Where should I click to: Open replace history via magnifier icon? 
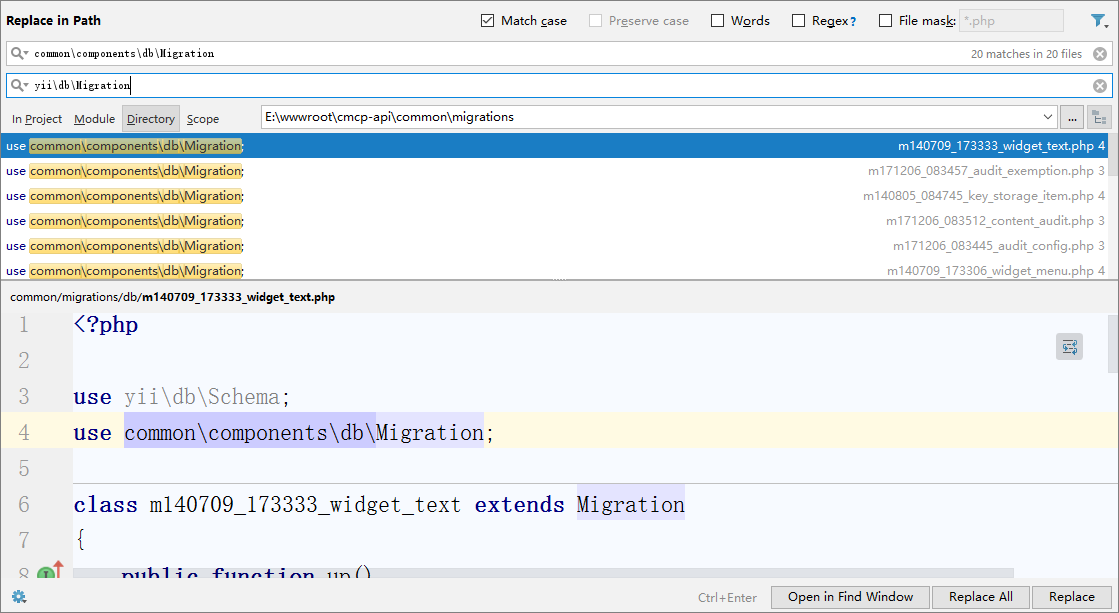click(19, 86)
